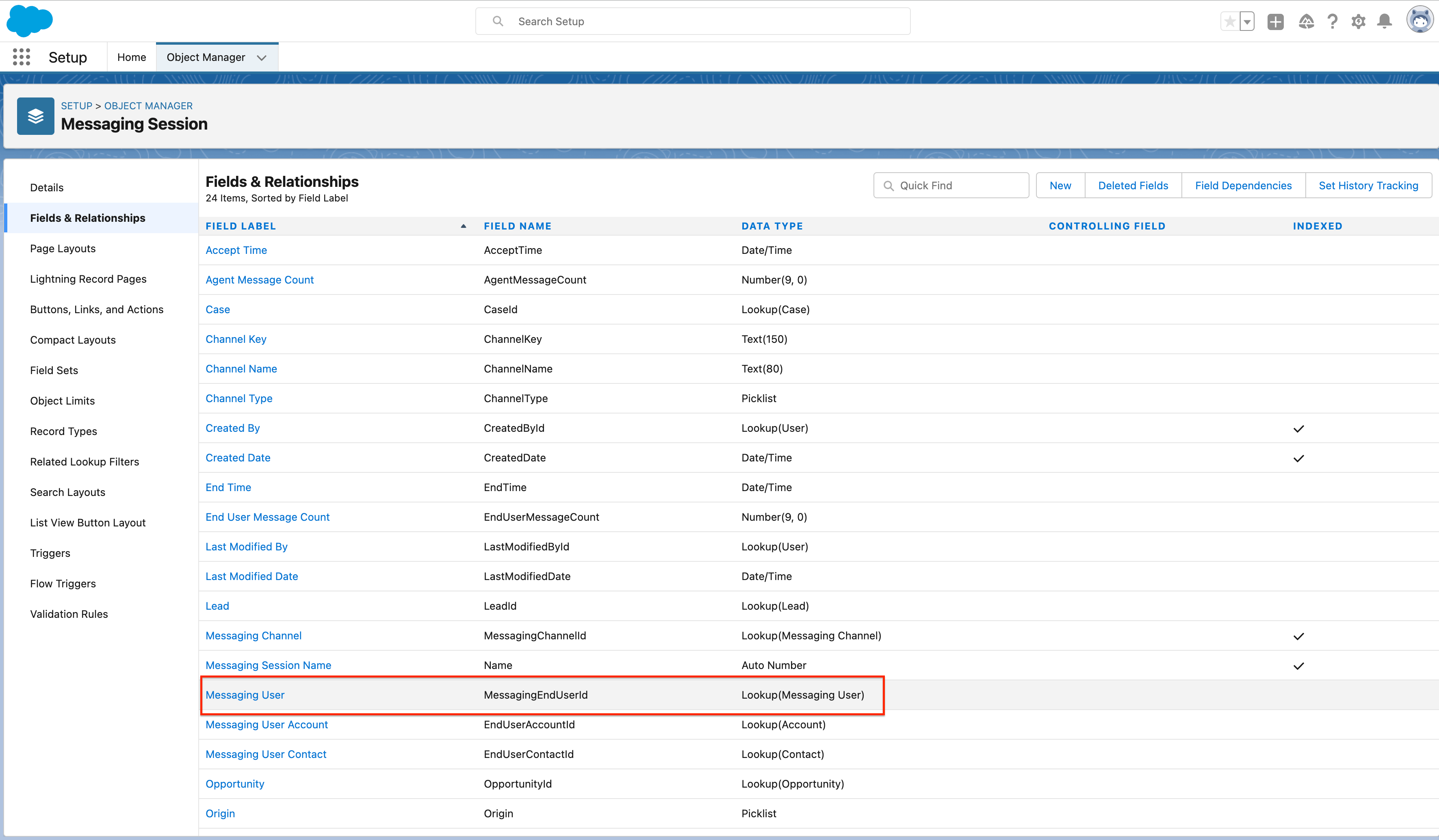Open the Channel Type field
The width and height of the screenshot is (1439, 840).
tap(239, 398)
